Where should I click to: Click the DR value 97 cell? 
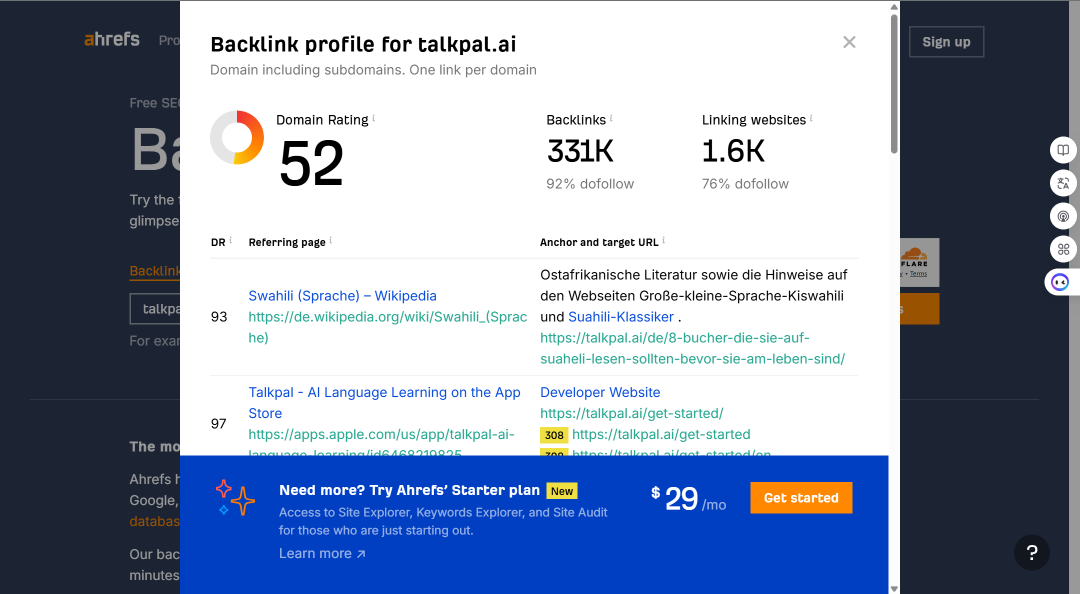tap(219, 424)
